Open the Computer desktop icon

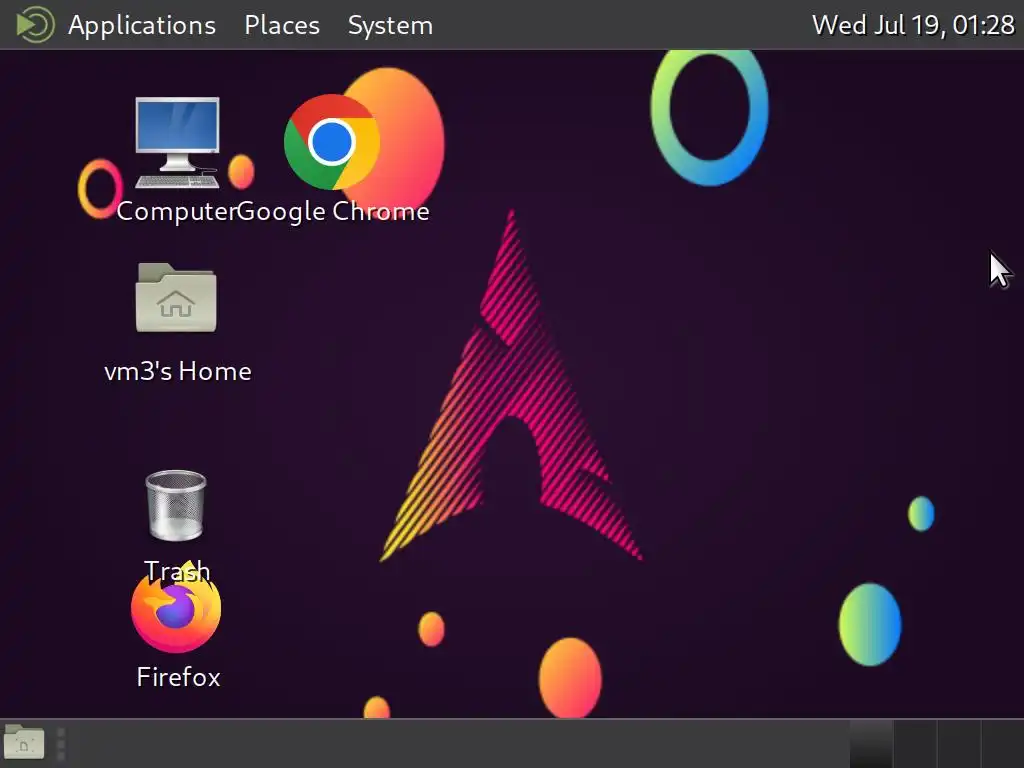coord(177,142)
